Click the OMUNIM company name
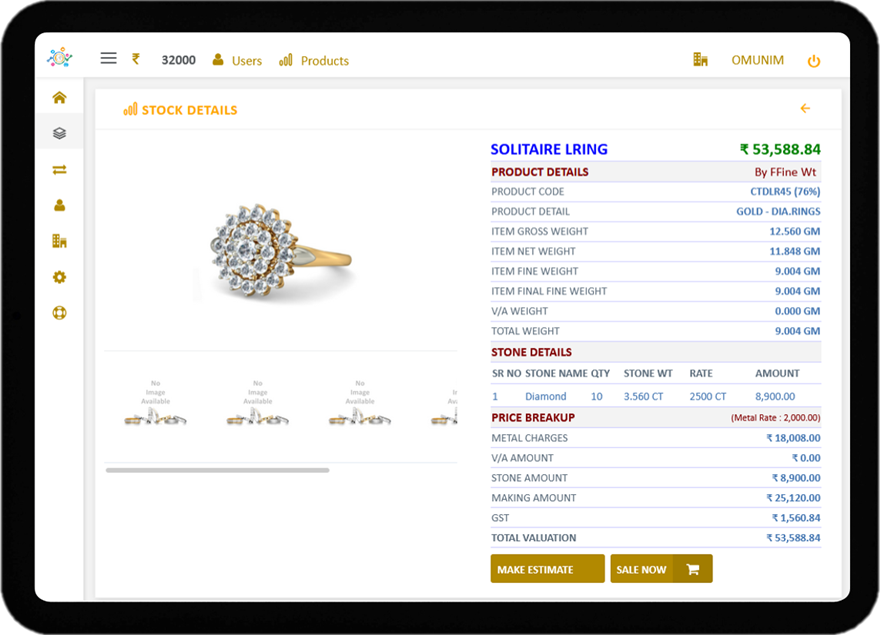The image size is (880, 635). point(755,60)
